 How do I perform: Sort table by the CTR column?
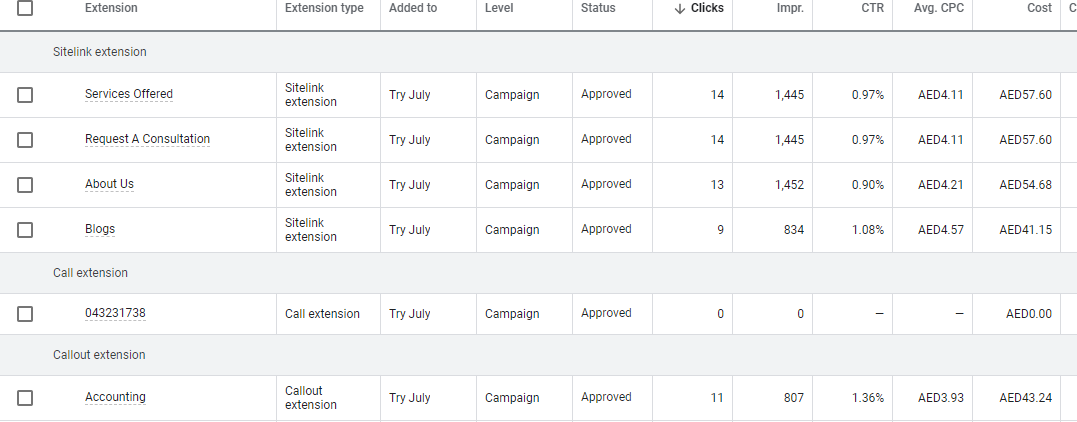click(872, 8)
